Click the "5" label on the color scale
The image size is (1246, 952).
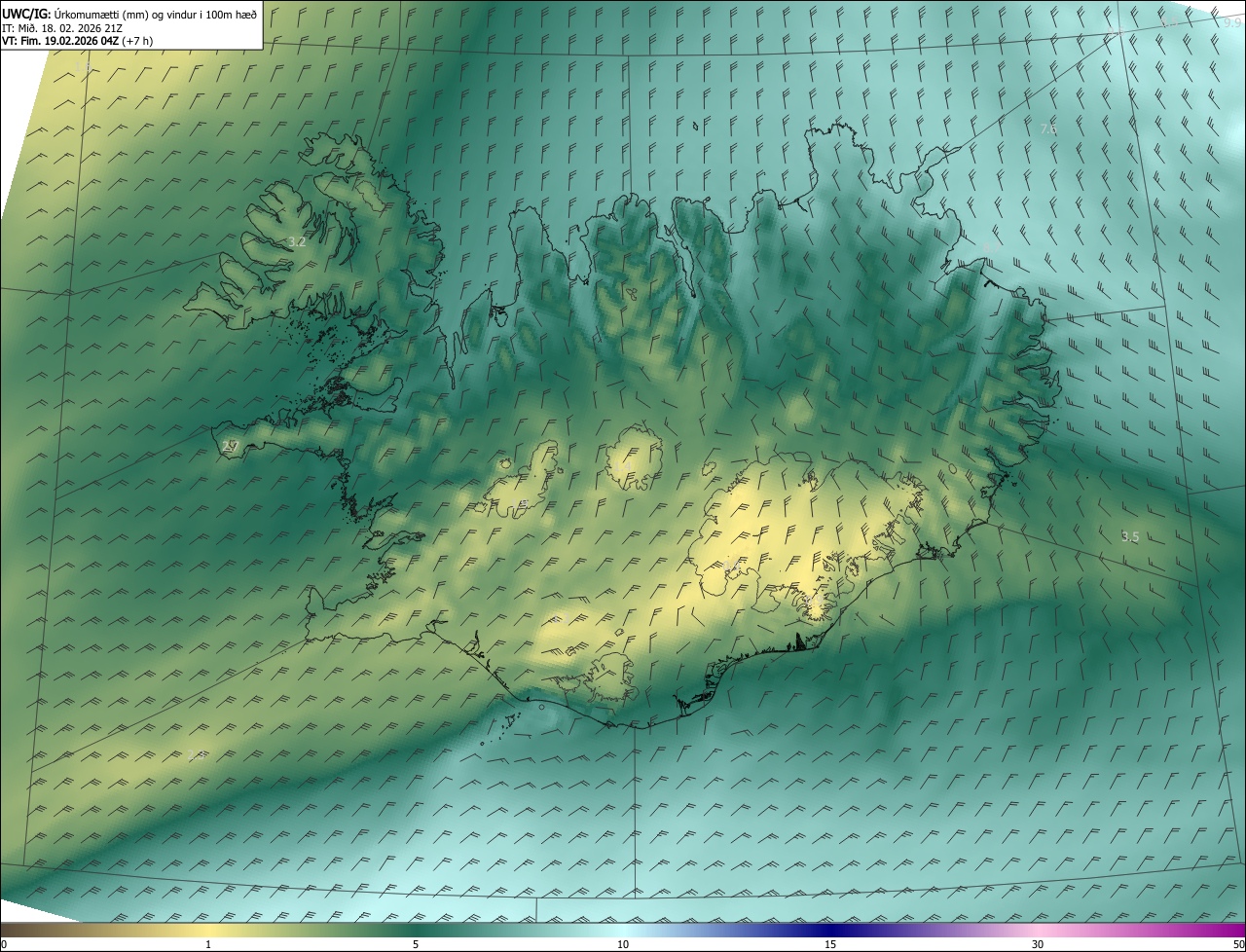pos(416,944)
